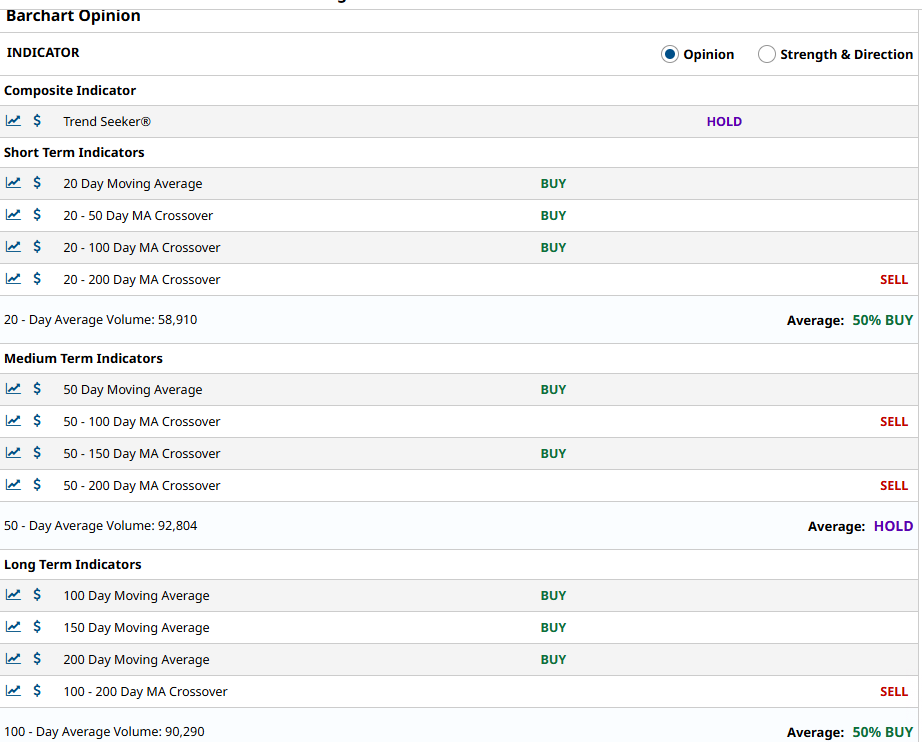Click dollar icon for 100 - 200 Day MA Crossover
The height and width of the screenshot is (742, 922).
tap(37, 690)
